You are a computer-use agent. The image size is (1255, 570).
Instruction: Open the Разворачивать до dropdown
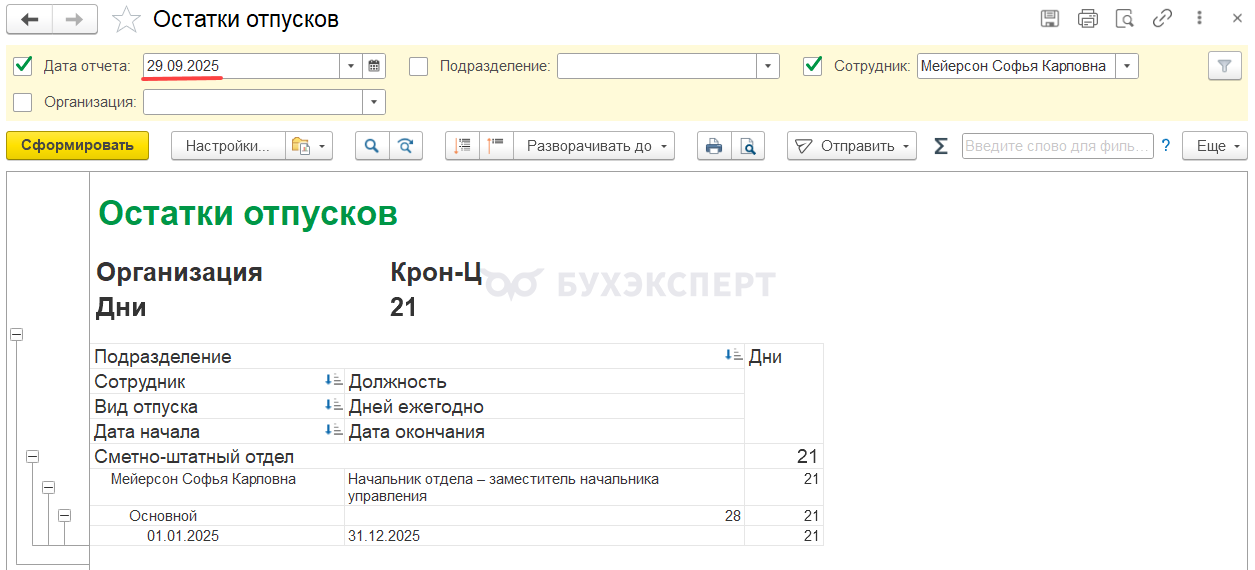[596, 146]
